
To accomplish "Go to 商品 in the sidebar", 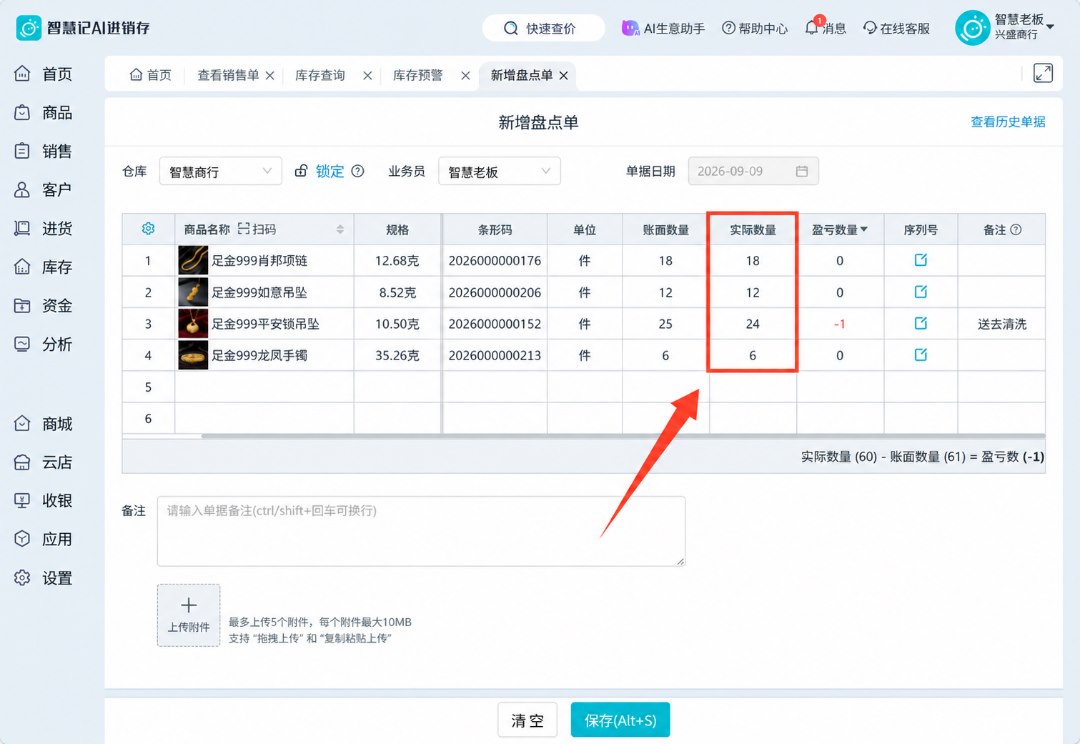I will (x=43, y=112).
